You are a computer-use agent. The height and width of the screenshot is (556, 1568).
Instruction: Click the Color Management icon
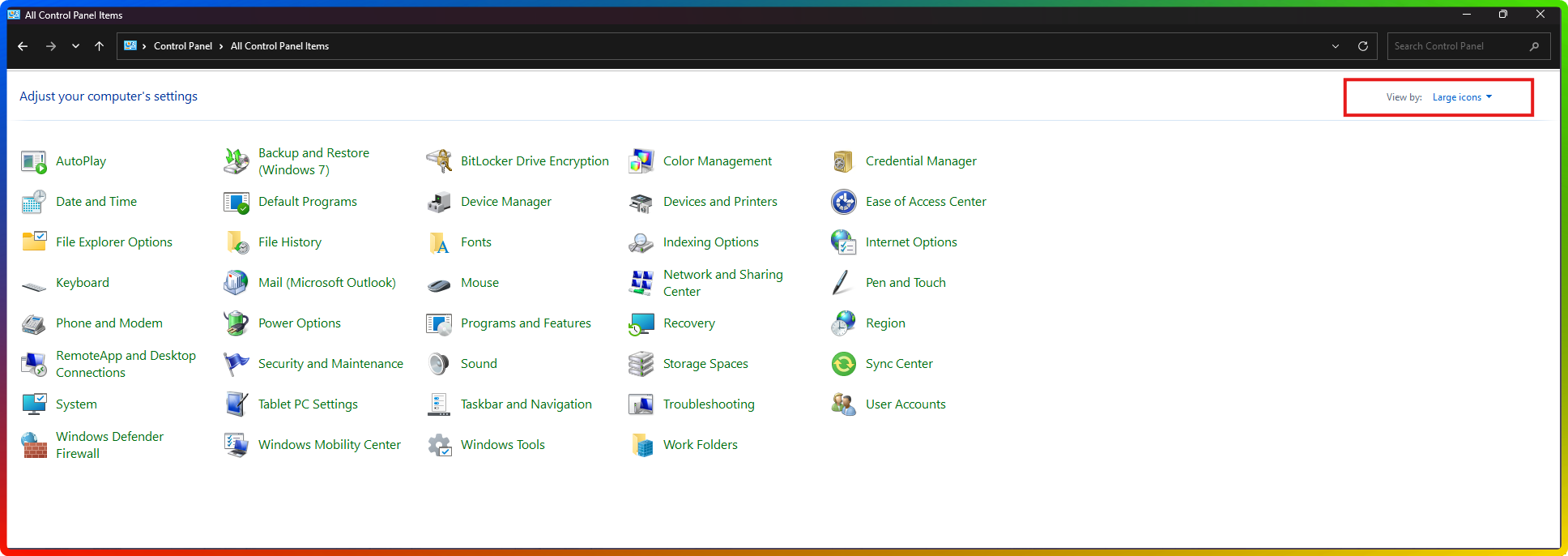tap(641, 161)
